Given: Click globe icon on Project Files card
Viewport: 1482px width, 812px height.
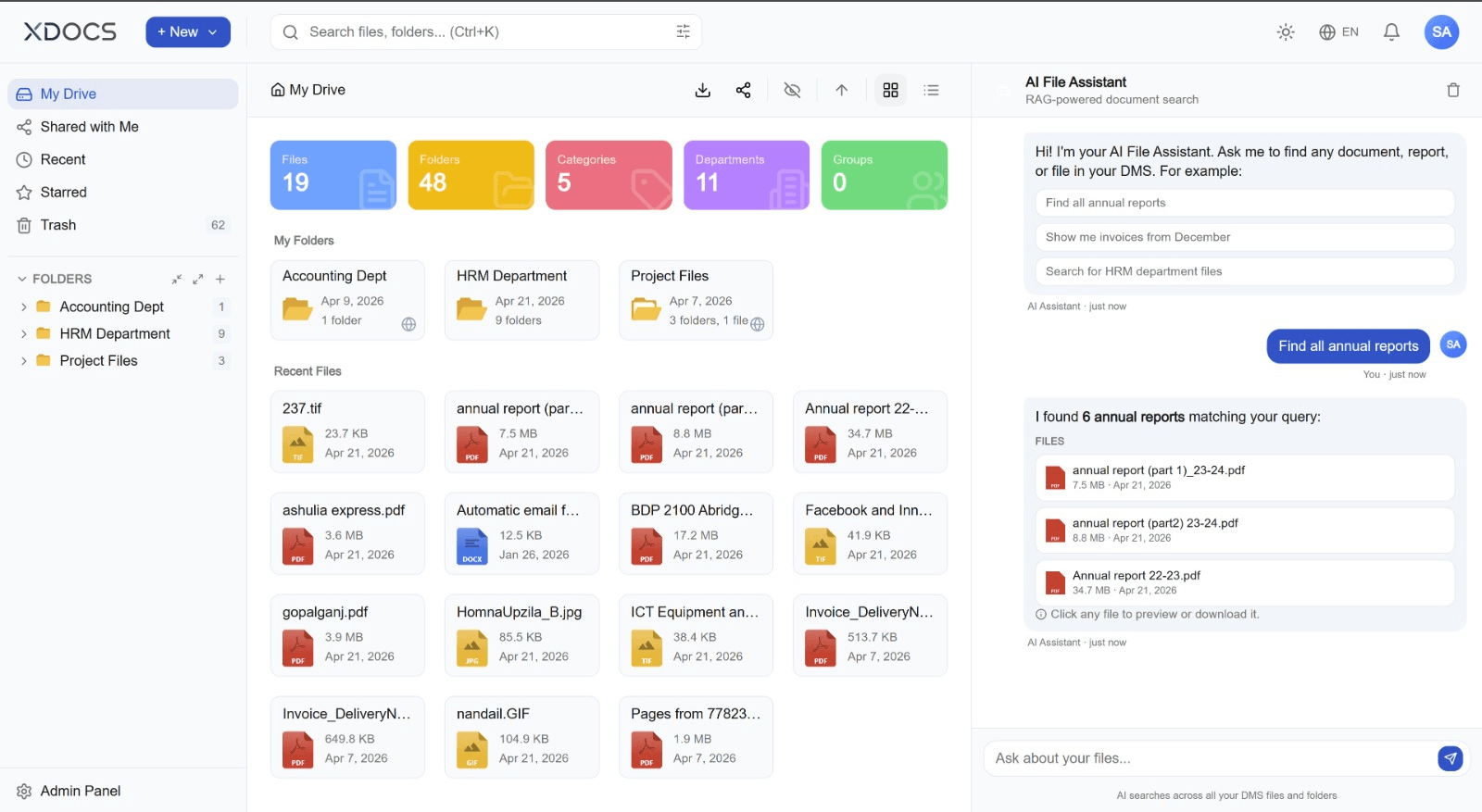Looking at the screenshot, I should click(758, 324).
